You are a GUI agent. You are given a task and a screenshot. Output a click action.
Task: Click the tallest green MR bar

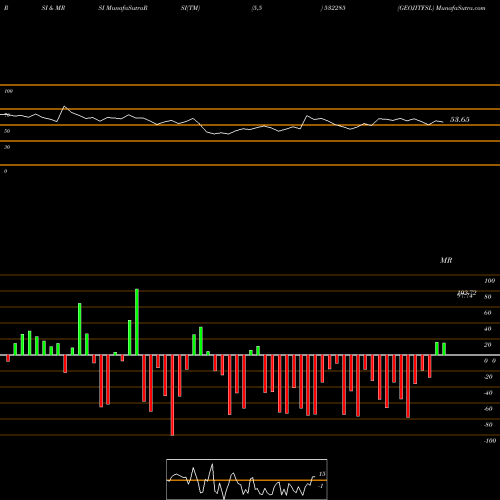(x=137, y=322)
